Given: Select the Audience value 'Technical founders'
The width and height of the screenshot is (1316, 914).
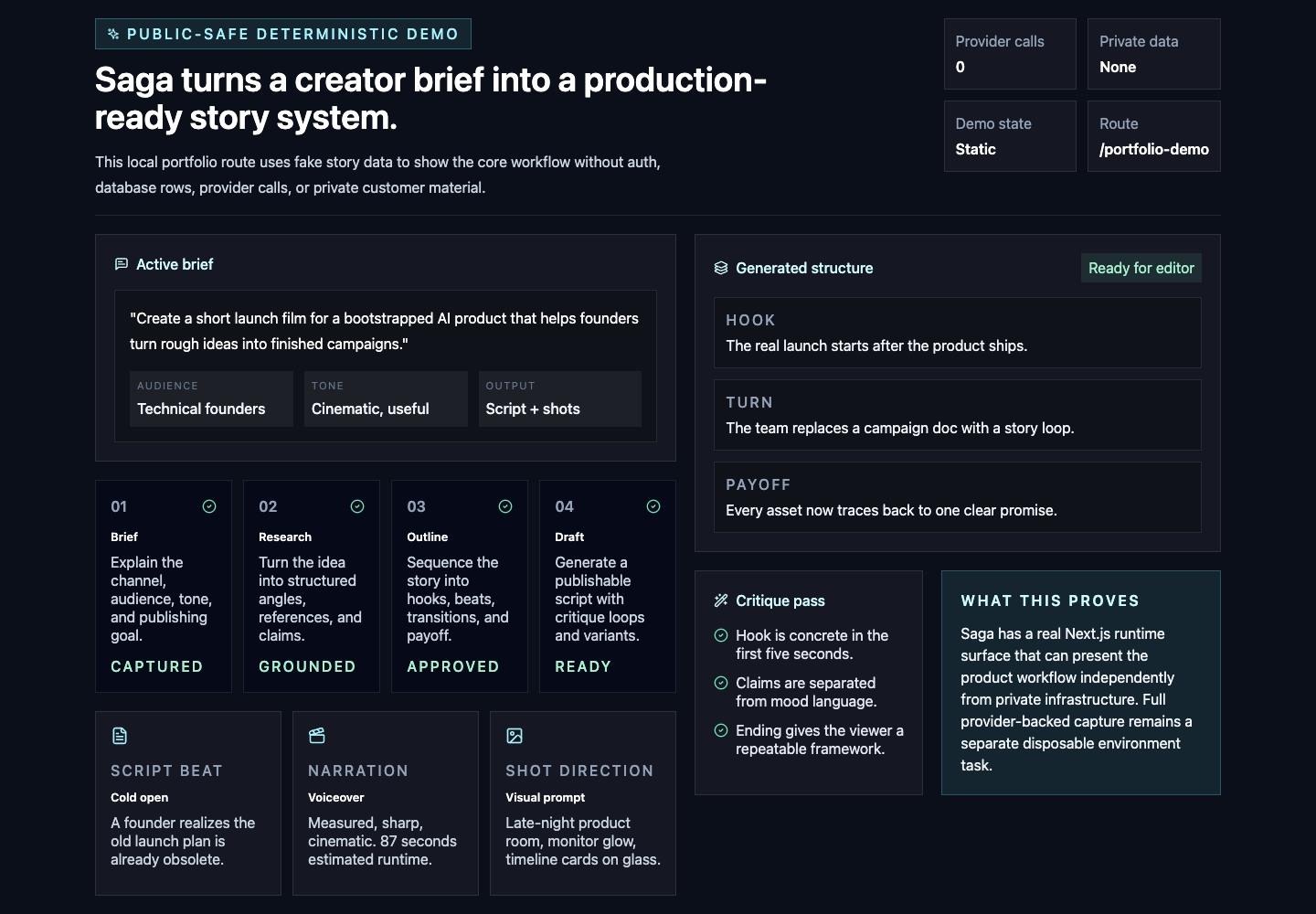Looking at the screenshot, I should tap(201, 409).
